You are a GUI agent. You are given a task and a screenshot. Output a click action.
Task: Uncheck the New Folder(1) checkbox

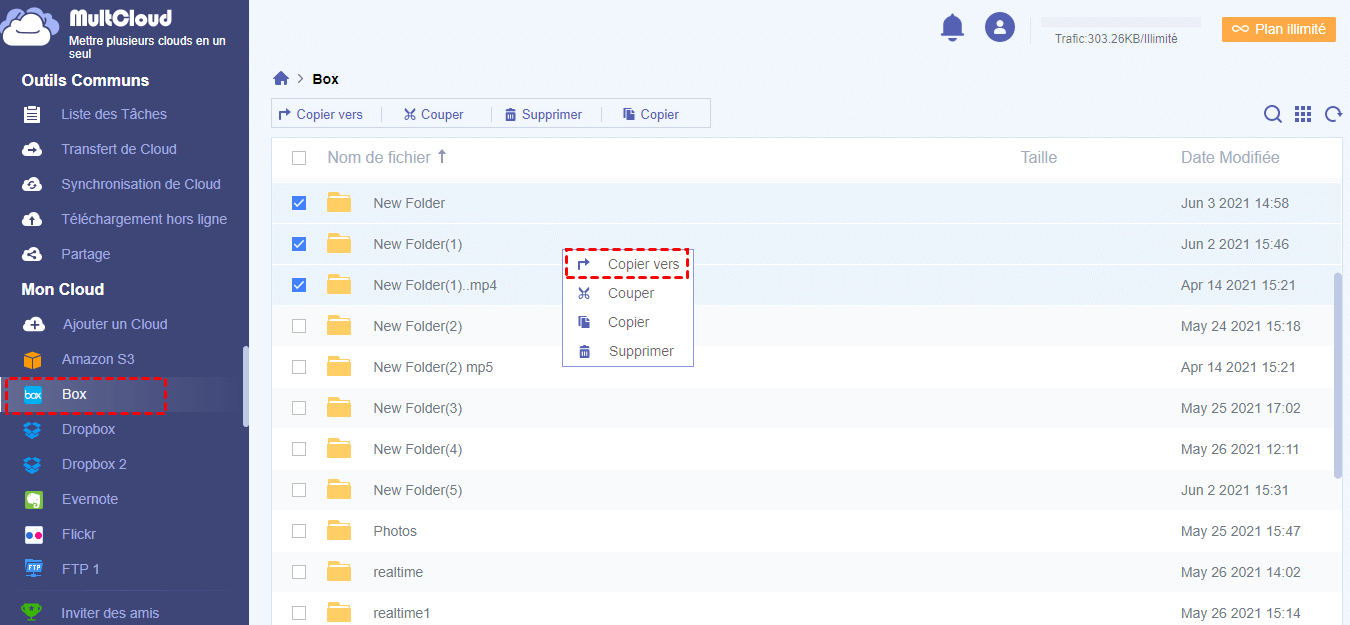[299, 244]
